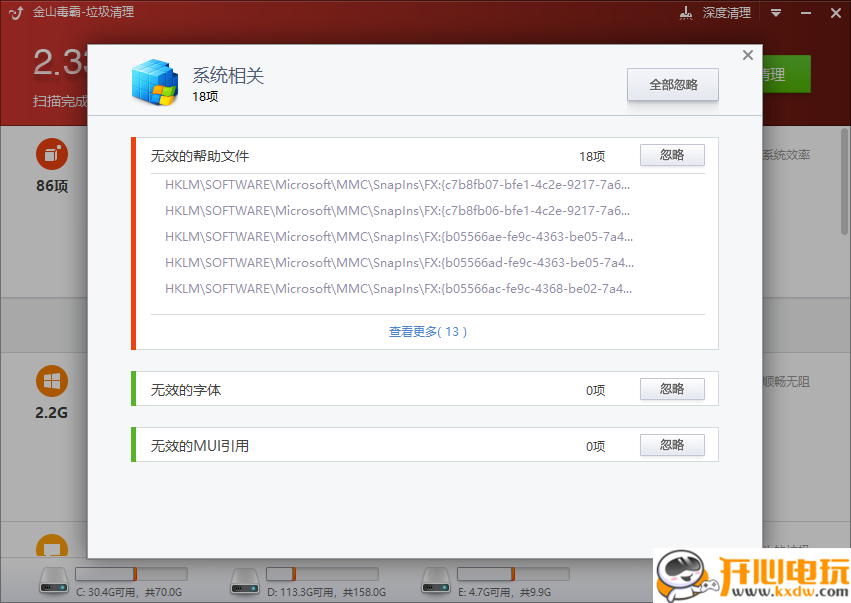
Task: Click the E: drive usage bar
Action: click(513, 574)
